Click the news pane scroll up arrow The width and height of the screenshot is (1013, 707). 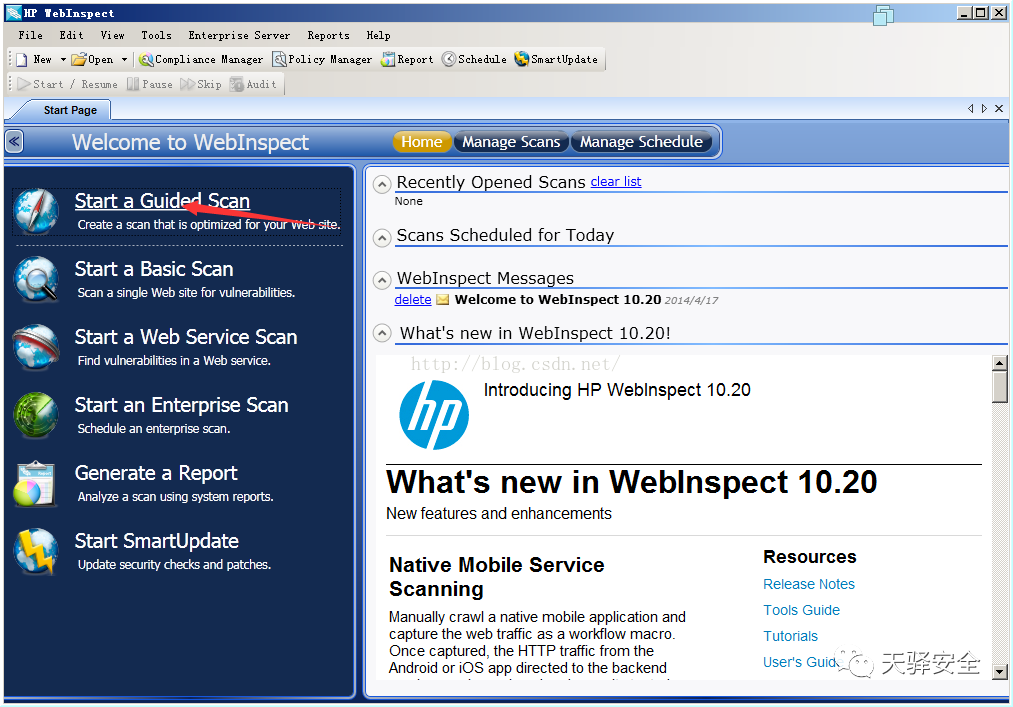click(x=999, y=363)
